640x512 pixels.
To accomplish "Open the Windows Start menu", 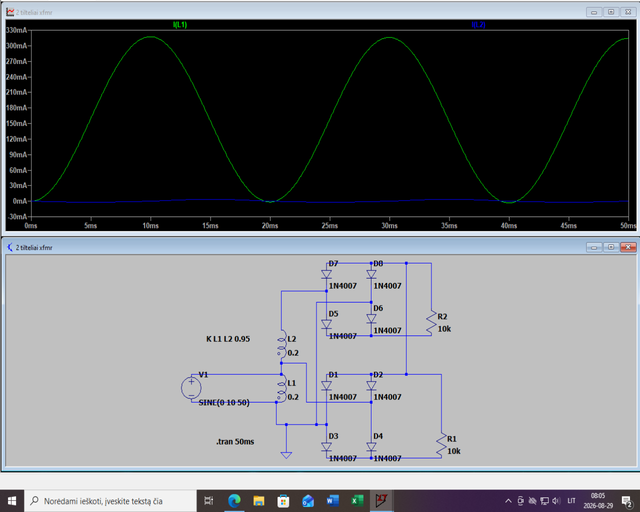I will [x=12, y=501].
